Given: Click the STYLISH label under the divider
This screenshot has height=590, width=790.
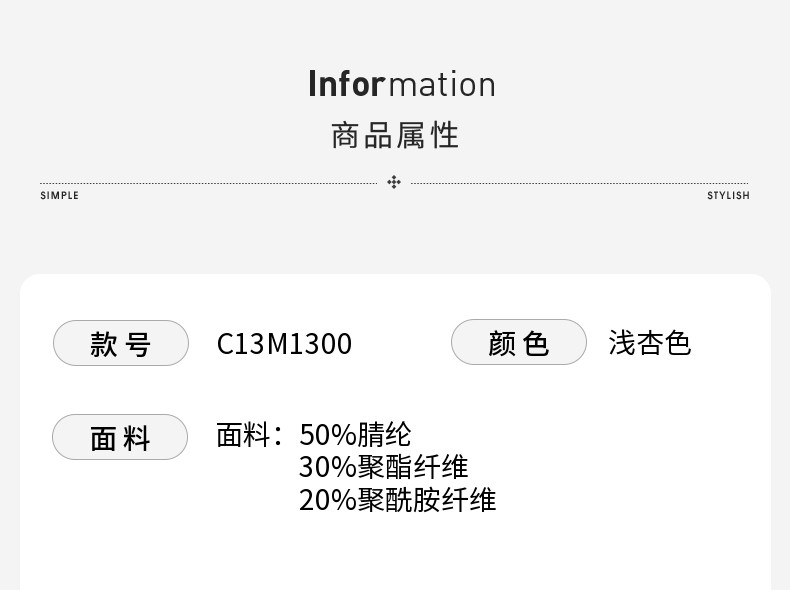Looking at the screenshot, I should (x=728, y=196).
